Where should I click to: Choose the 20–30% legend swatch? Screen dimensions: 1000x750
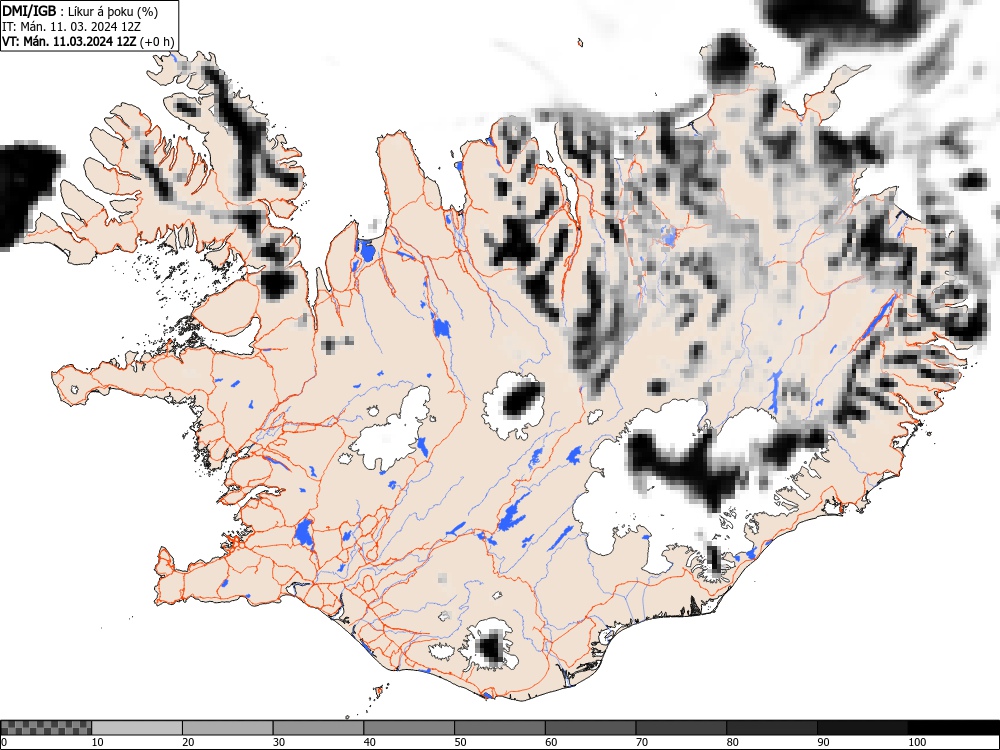pos(228,728)
